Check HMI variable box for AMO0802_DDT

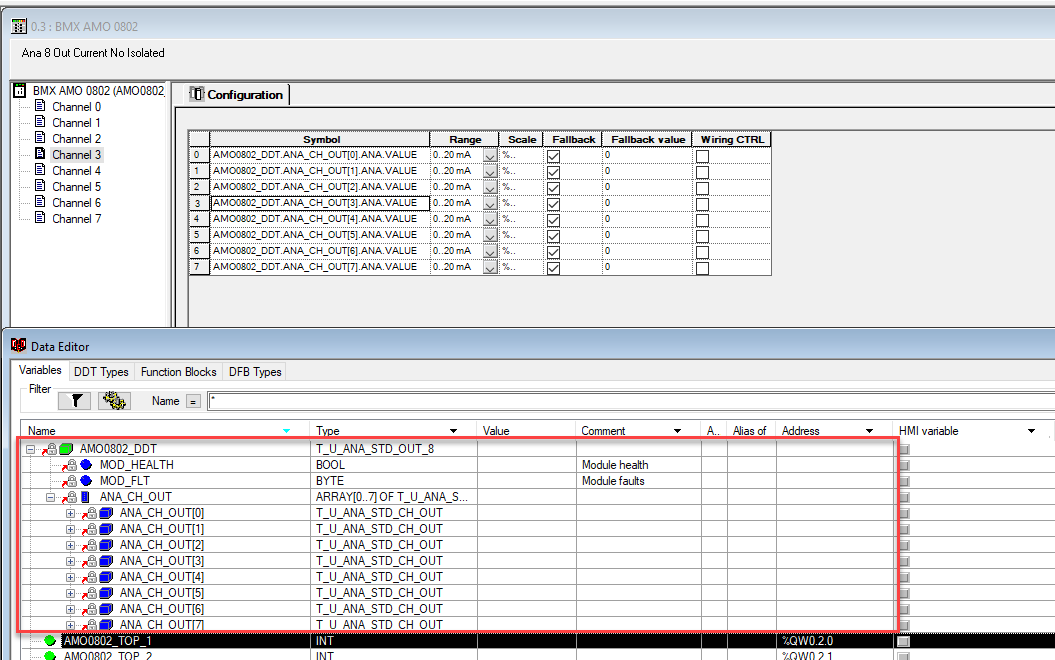click(904, 449)
